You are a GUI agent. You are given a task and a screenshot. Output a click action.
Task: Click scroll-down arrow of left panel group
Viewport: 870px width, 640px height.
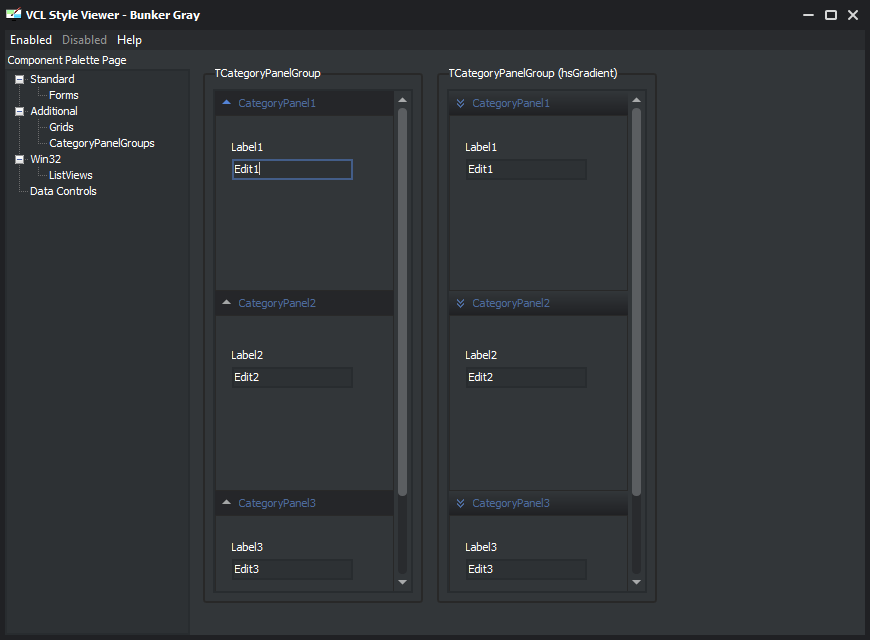pyautogui.click(x=403, y=582)
